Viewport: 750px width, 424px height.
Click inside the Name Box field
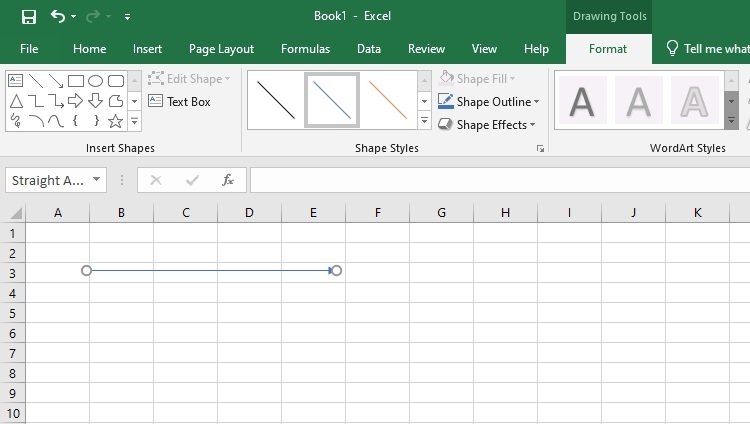click(x=48, y=180)
